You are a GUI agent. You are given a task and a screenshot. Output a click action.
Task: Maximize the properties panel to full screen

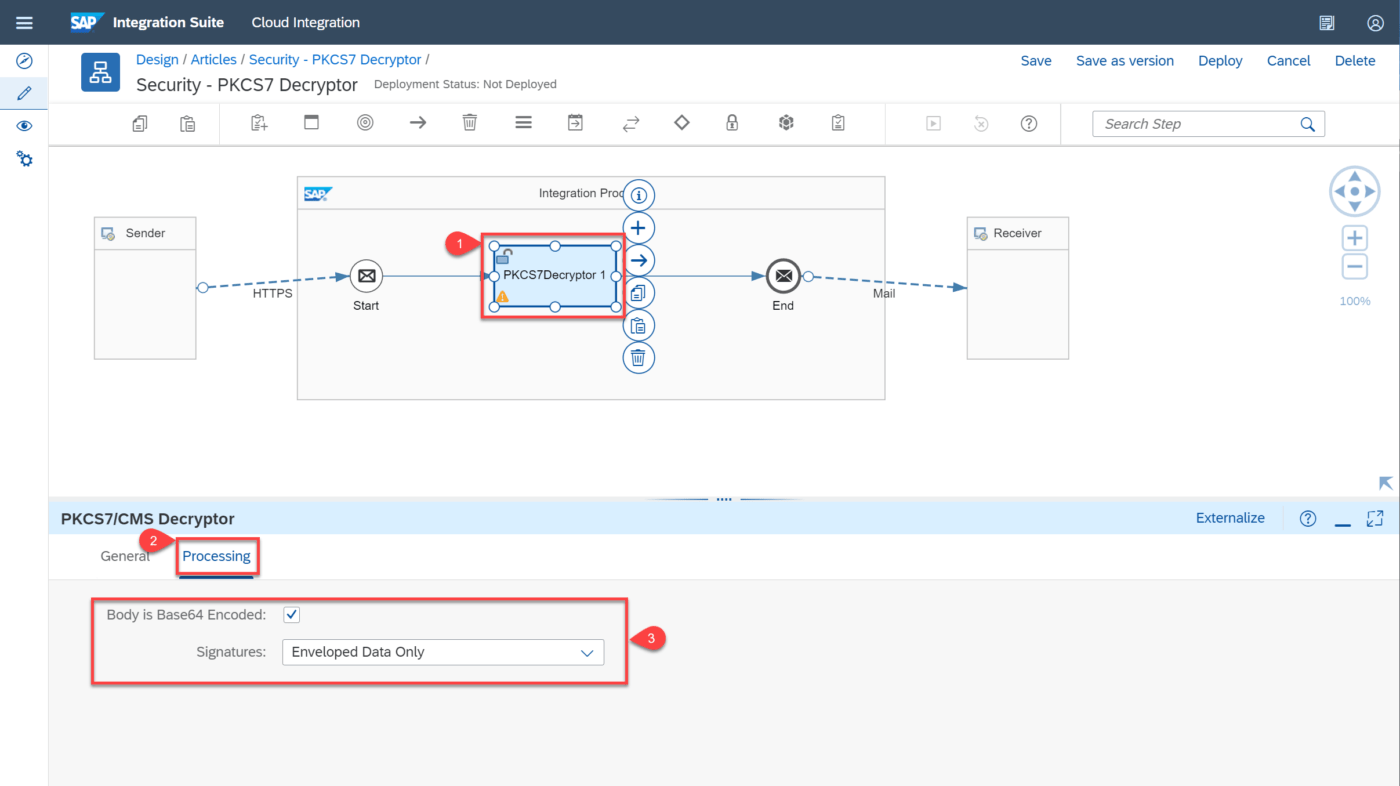point(1375,518)
